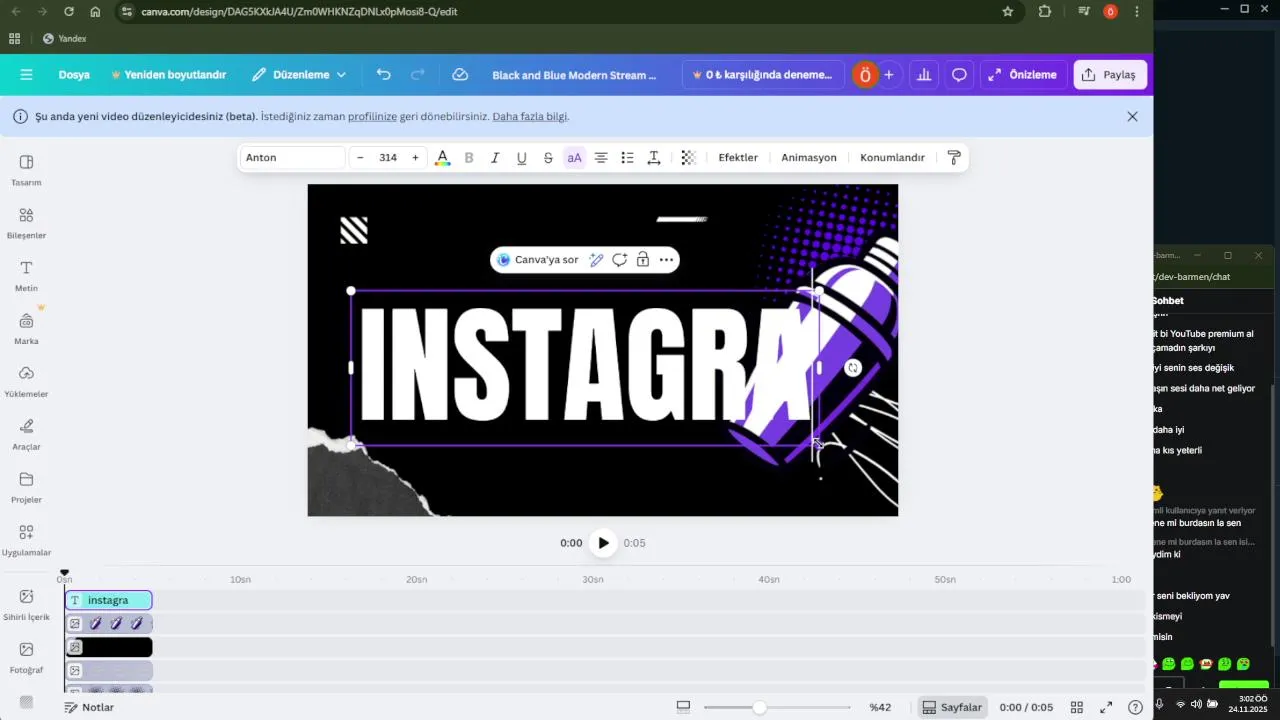Open the three-dot more options menu
The height and width of the screenshot is (720, 1280).
click(666, 260)
